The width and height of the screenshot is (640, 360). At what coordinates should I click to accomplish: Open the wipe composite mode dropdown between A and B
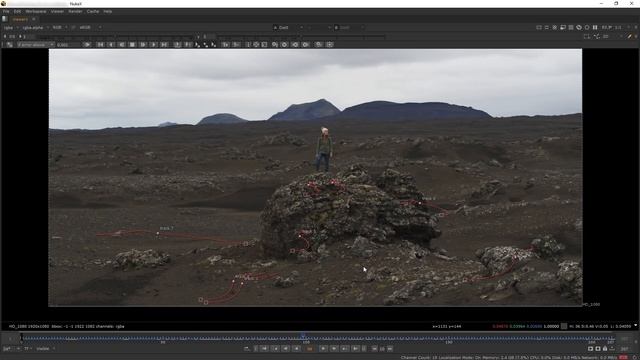[319, 27]
